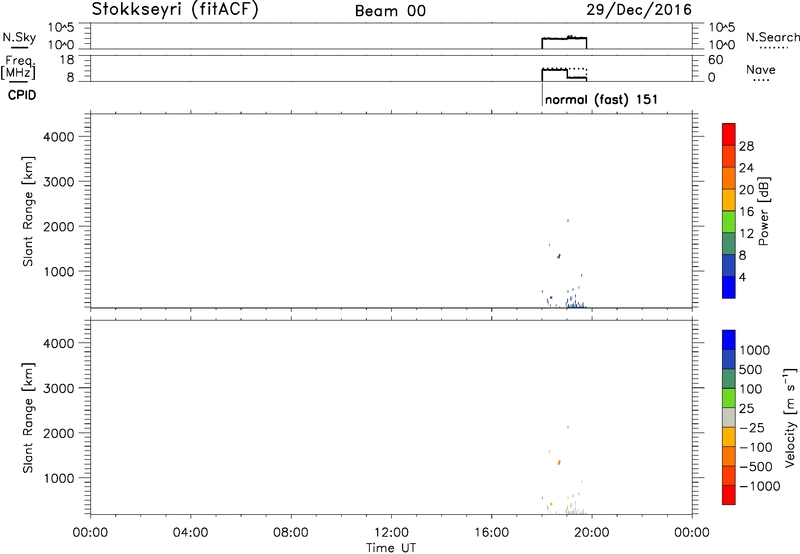Image resolution: width=800 pixels, height=554 pixels.
Task: Click the '18' frequency axis tick
Action: (67, 60)
